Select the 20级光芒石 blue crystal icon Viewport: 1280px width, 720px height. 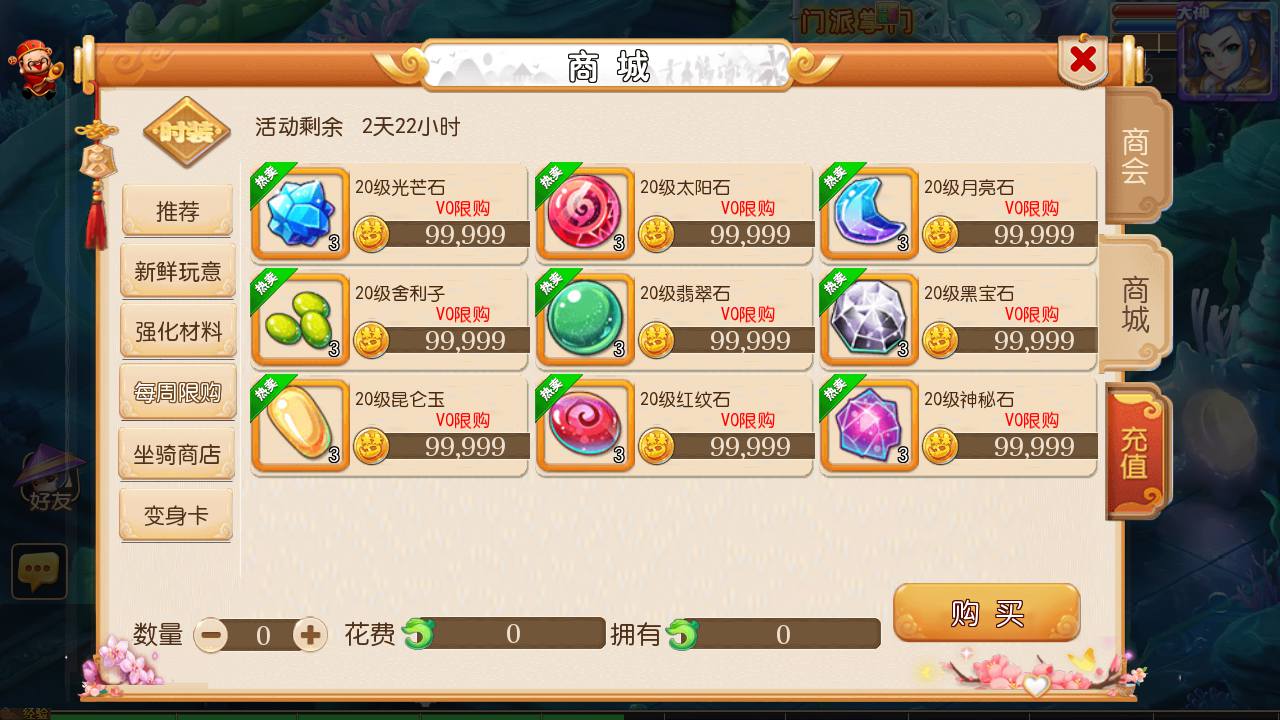pos(300,213)
